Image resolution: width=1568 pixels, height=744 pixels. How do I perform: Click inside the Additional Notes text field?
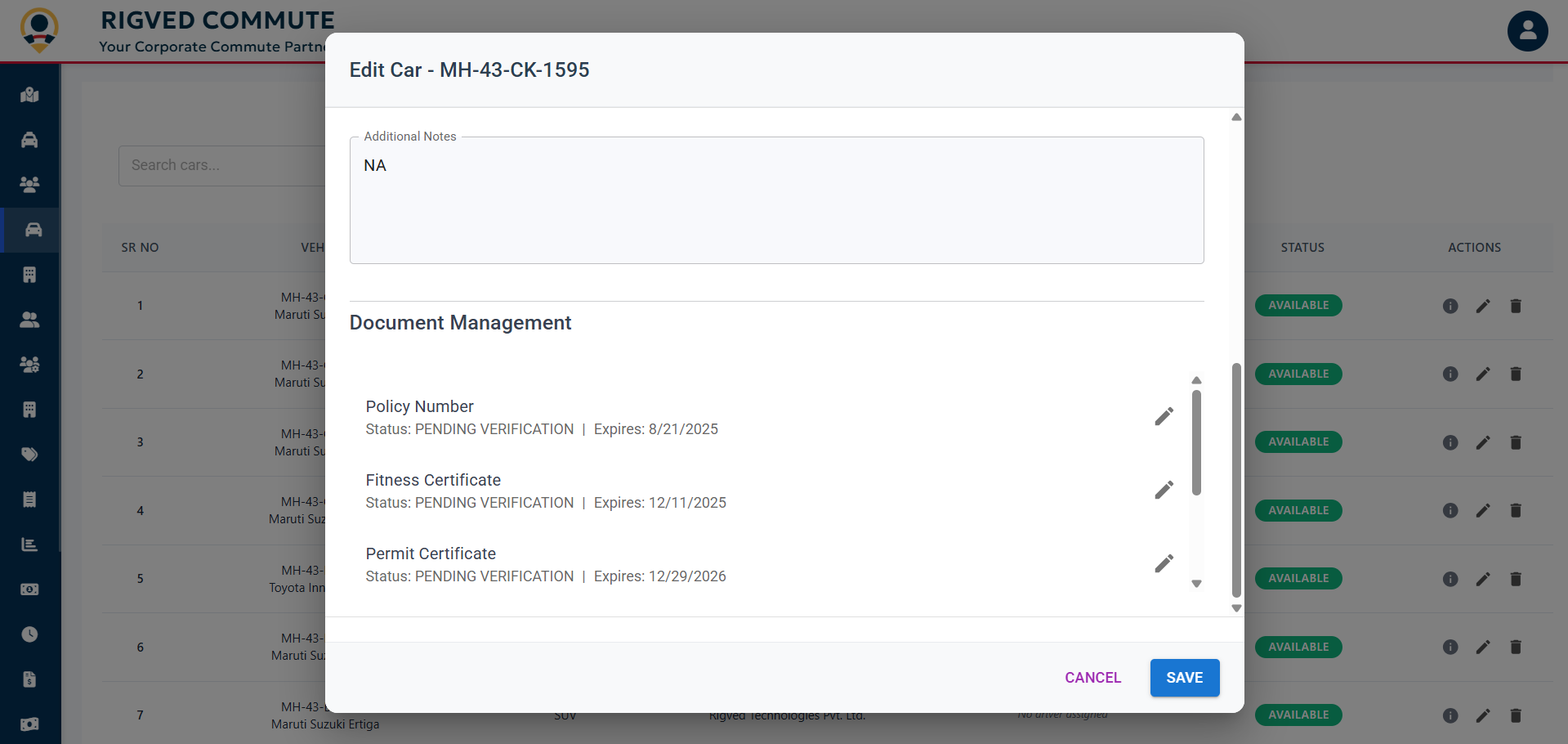[775, 199]
